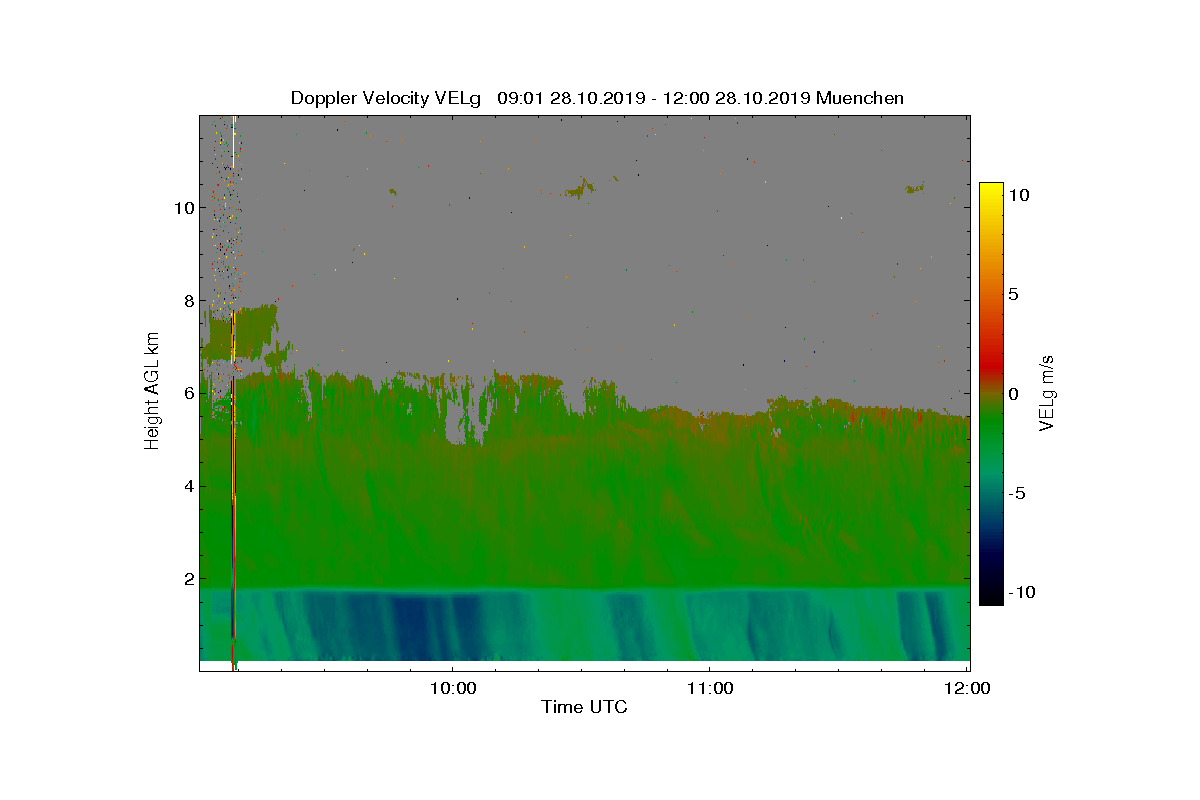Click the colorbar label "VELg m/s"
Image resolution: width=1200 pixels, height=800 pixels.
(x=1047, y=392)
